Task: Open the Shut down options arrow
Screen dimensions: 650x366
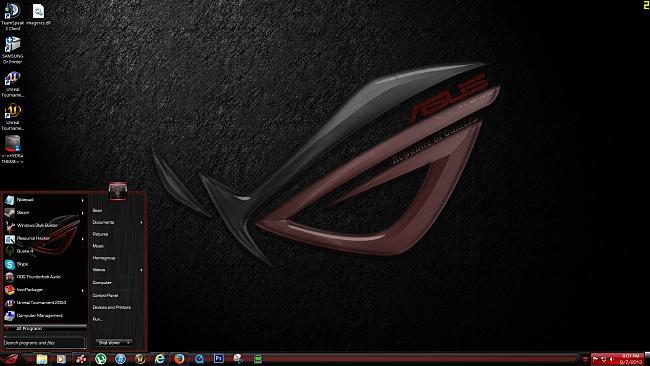Action: [x=128, y=343]
